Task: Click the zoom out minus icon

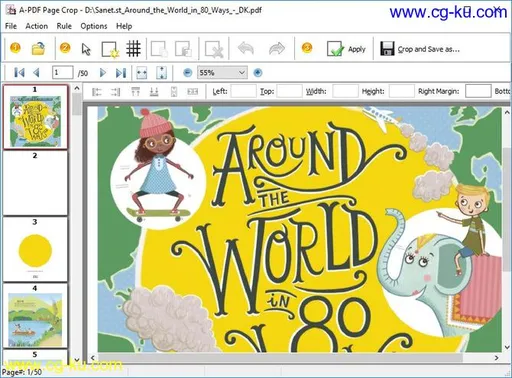Action: click(x=188, y=72)
